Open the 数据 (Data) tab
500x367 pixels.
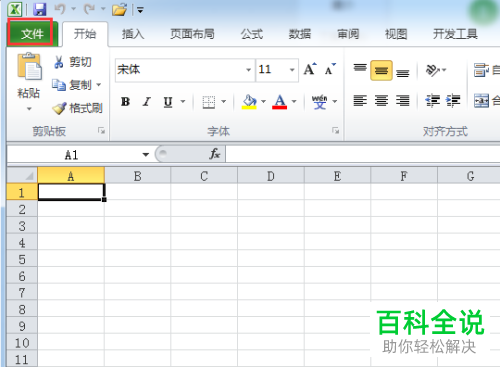(300, 34)
